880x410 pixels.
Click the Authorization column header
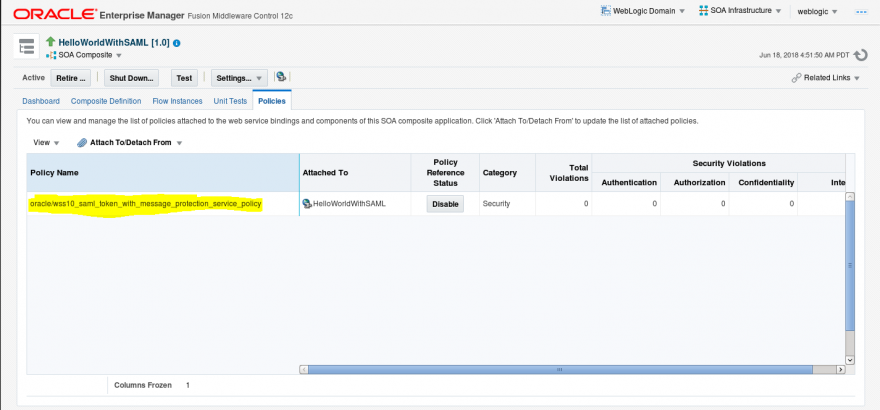(x=695, y=182)
